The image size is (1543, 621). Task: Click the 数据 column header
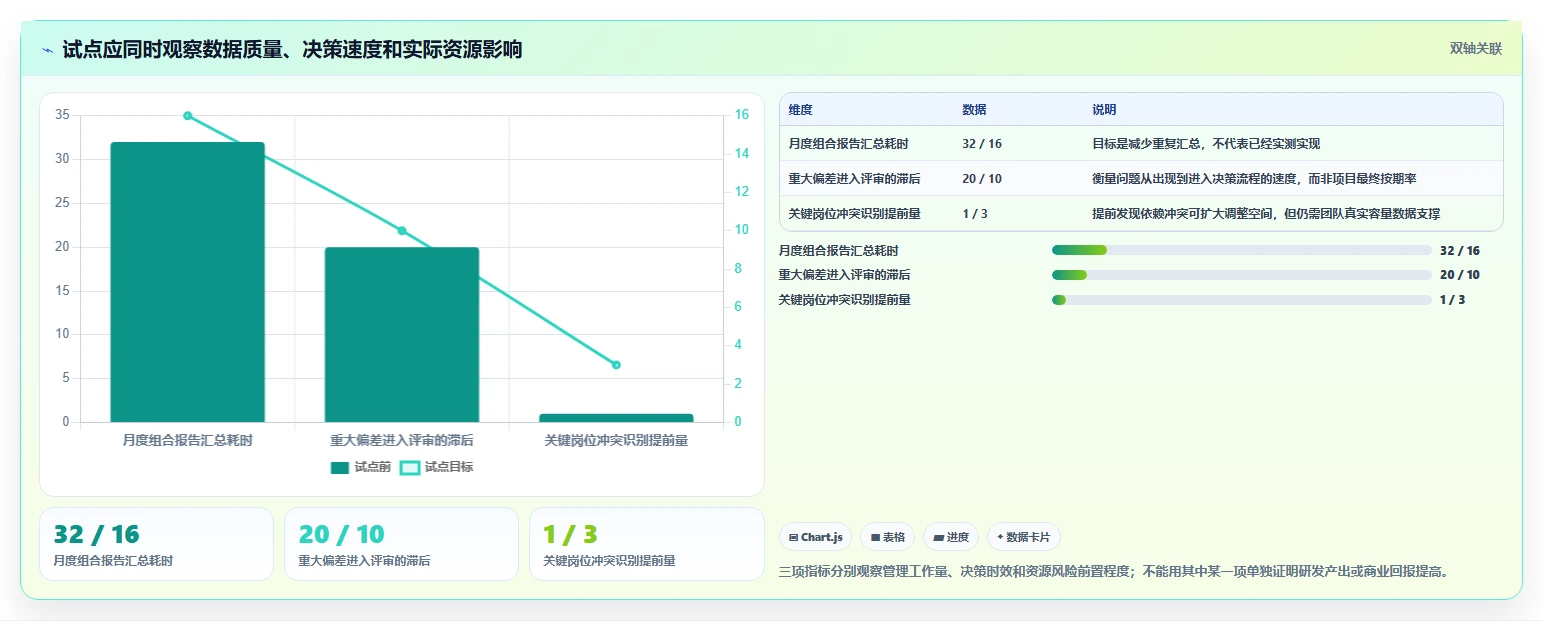(x=974, y=110)
